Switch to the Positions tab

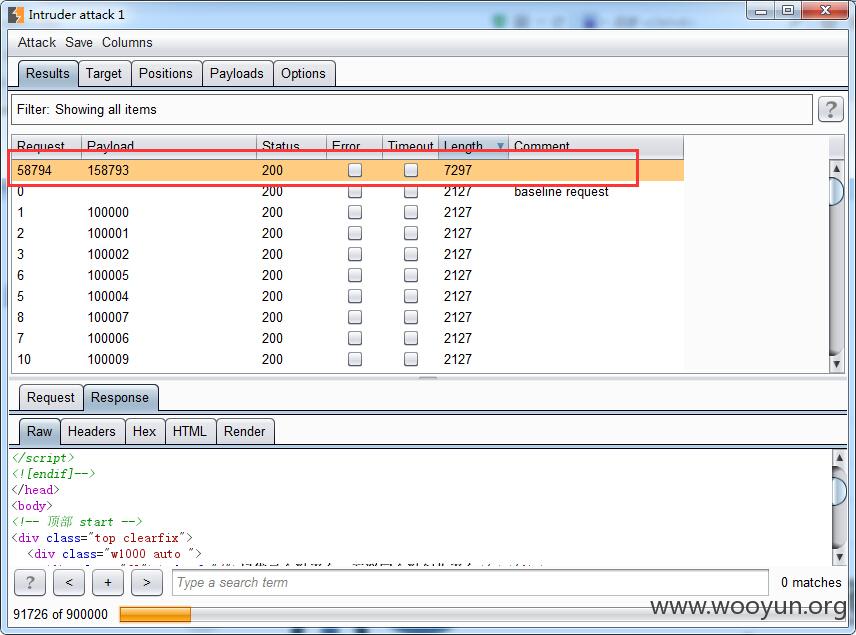(166, 74)
